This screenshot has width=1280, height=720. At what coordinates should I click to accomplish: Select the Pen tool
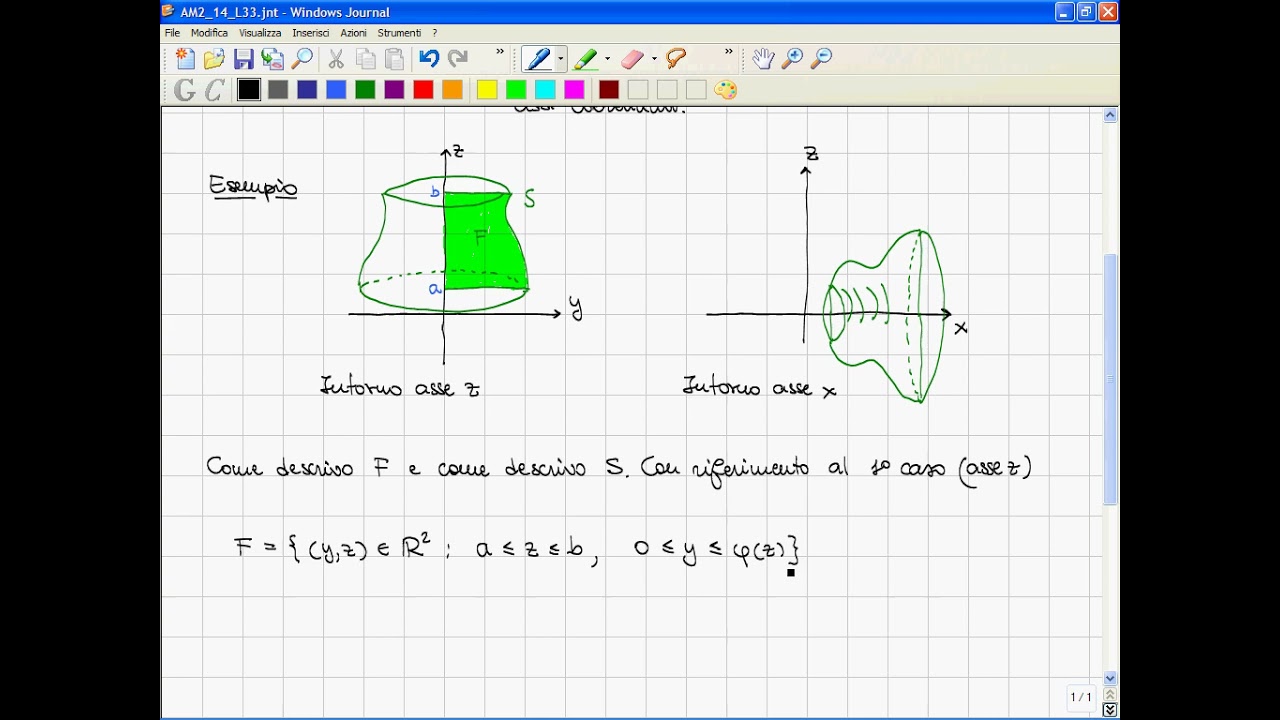point(538,59)
